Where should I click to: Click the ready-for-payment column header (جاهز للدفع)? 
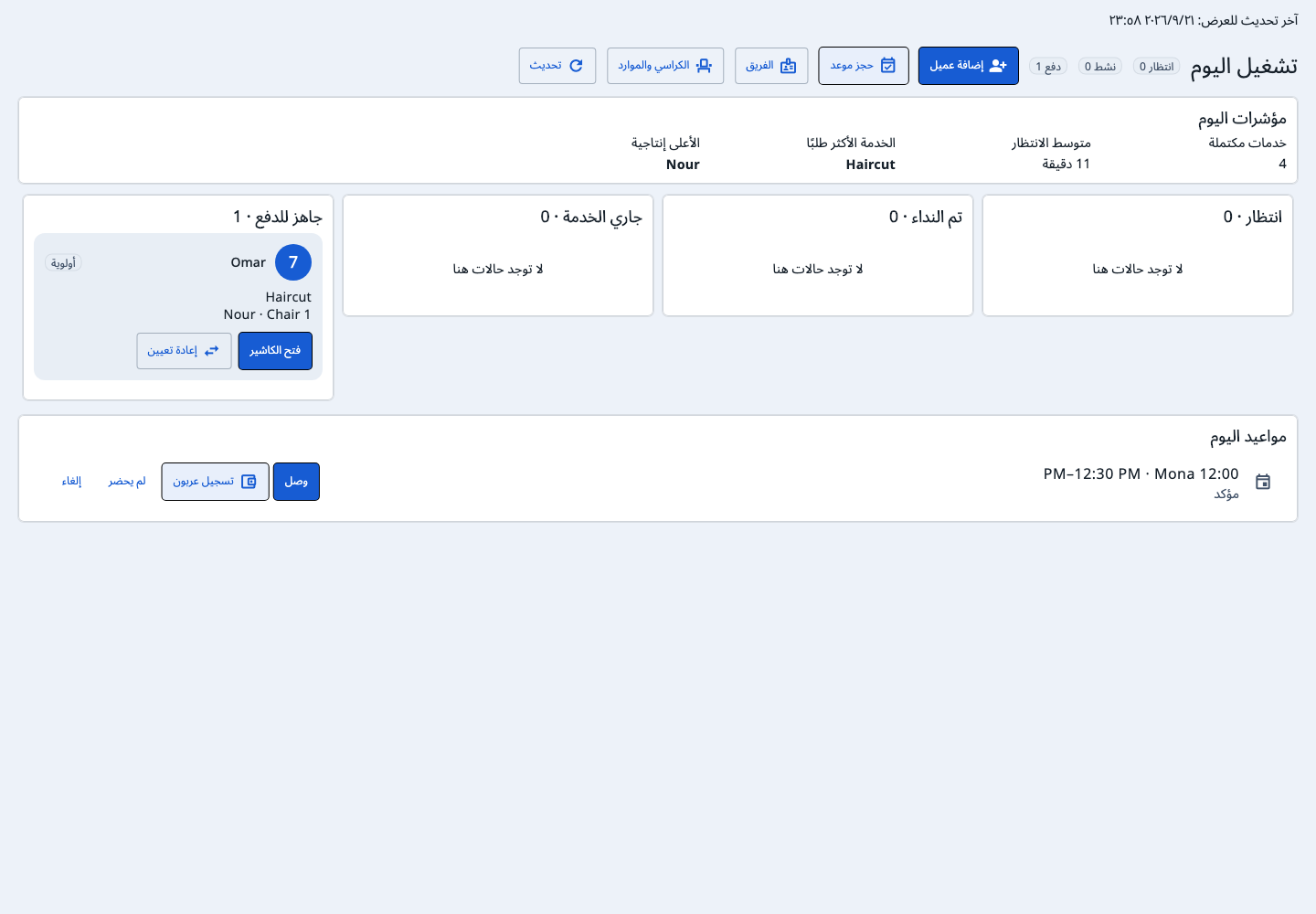coord(278,217)
